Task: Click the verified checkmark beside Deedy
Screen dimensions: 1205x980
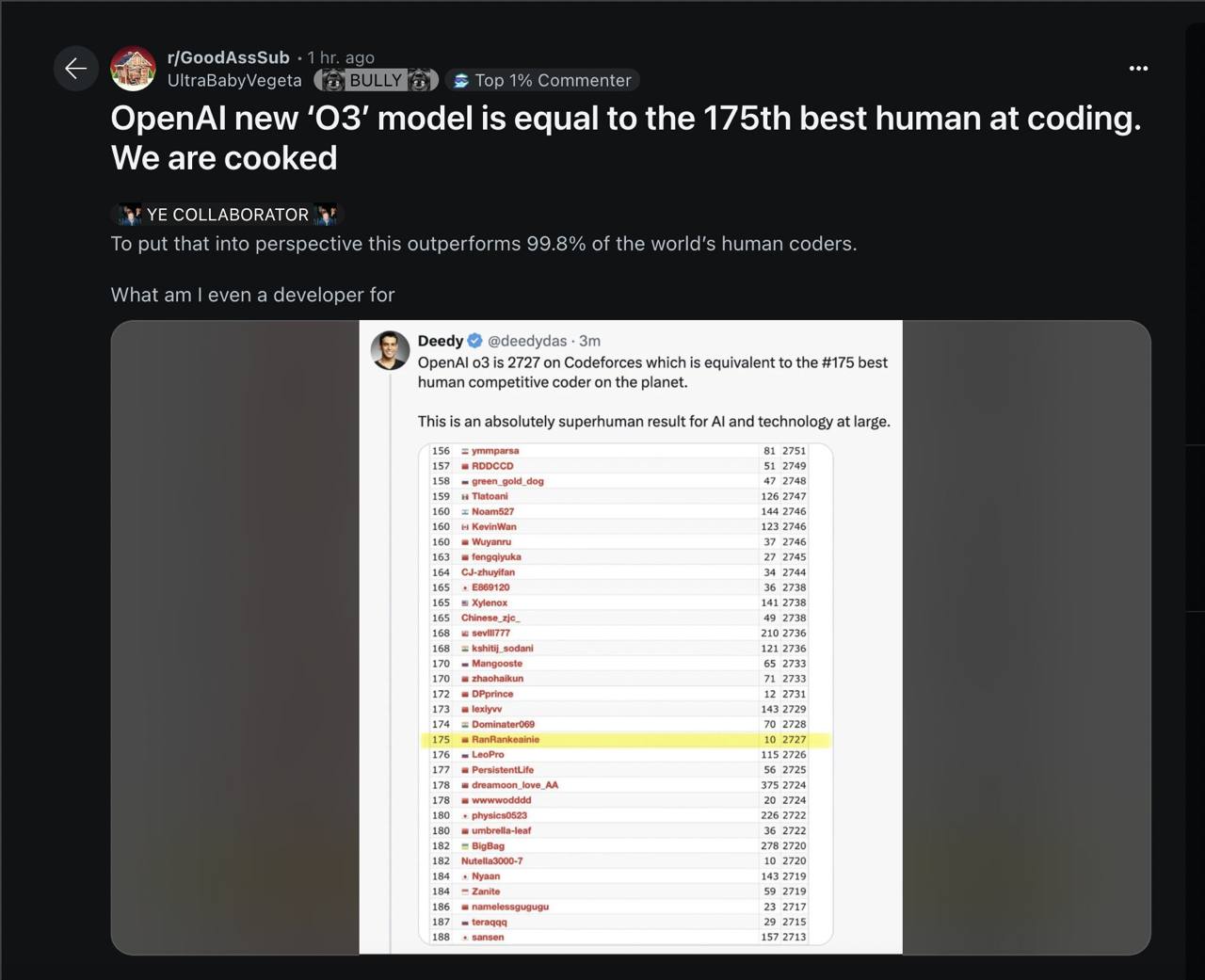Action: click(x=475, y=341)
